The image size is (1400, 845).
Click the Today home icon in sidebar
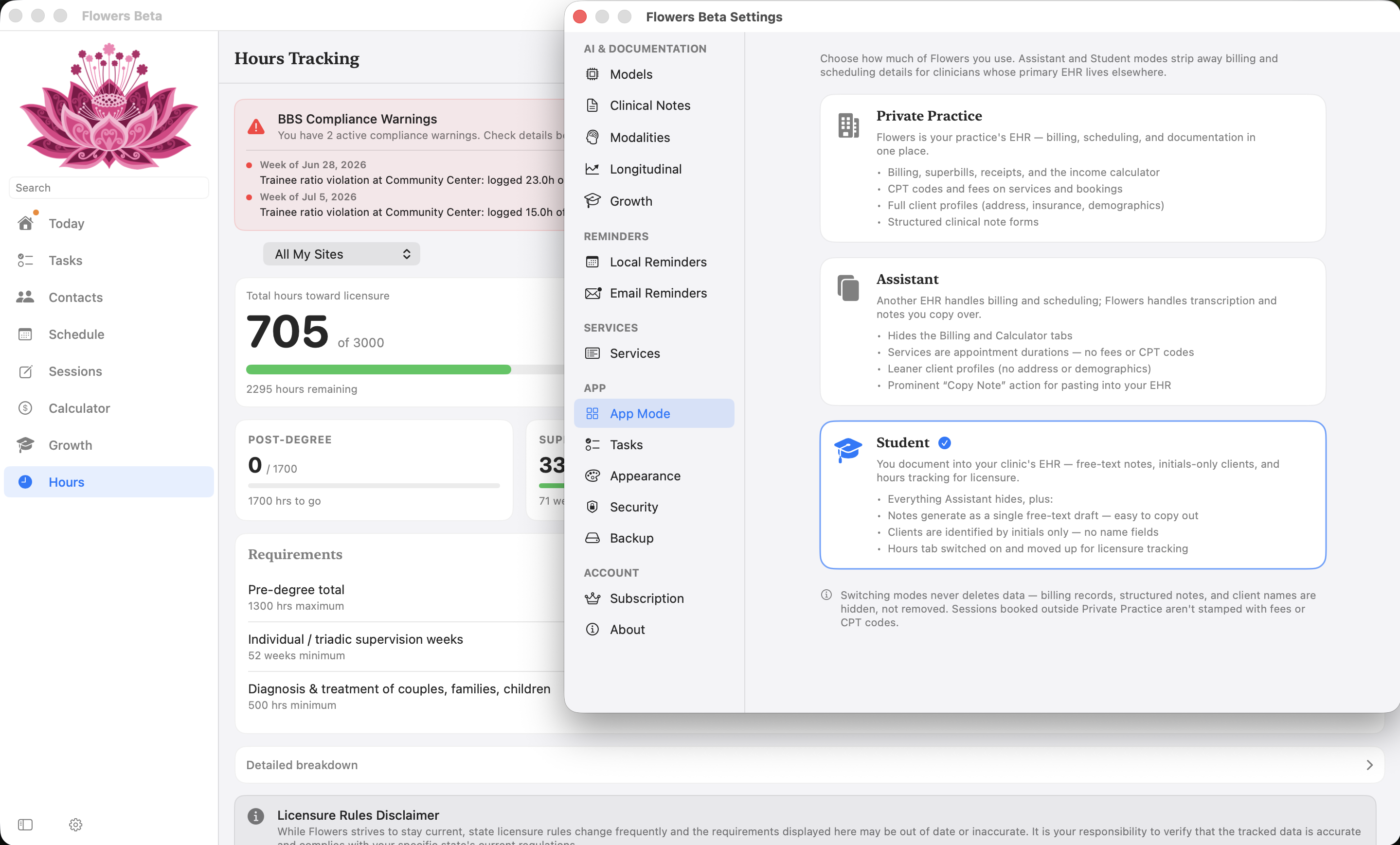click(x=25, y=223)
